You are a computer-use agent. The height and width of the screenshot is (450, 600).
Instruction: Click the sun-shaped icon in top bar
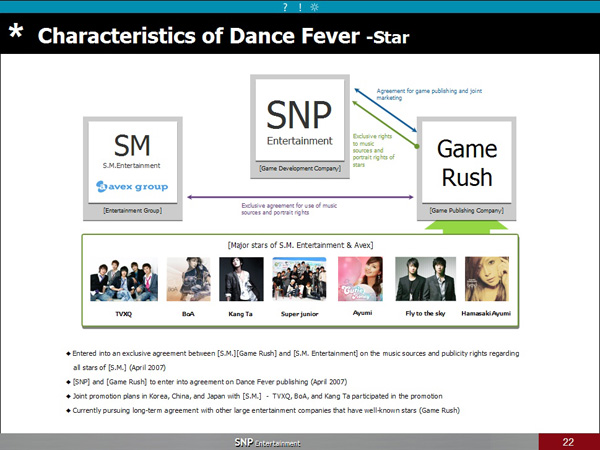[x=313, y=6]
